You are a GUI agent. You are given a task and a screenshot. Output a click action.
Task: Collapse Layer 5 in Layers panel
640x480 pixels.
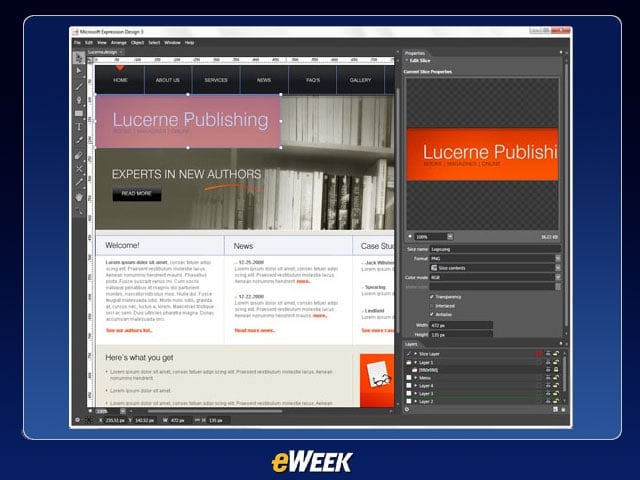(416, 362)
